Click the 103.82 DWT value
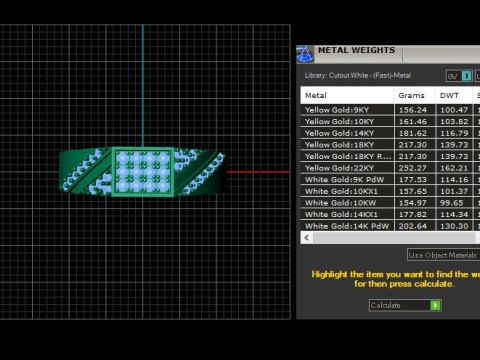The width and height of the screenshot is (480, 360). (454, 122)
